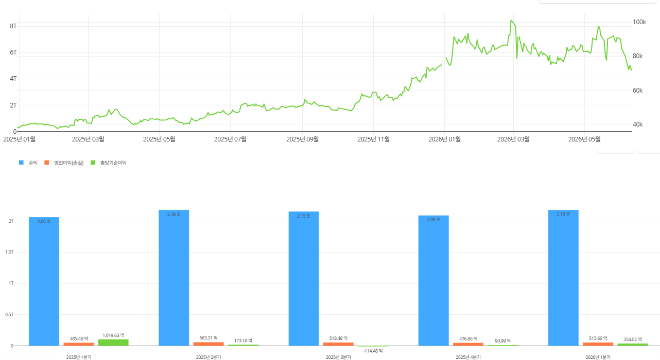
Task: Click the orange legend color square
Action: pyautogui.click(x=47, y=163)
